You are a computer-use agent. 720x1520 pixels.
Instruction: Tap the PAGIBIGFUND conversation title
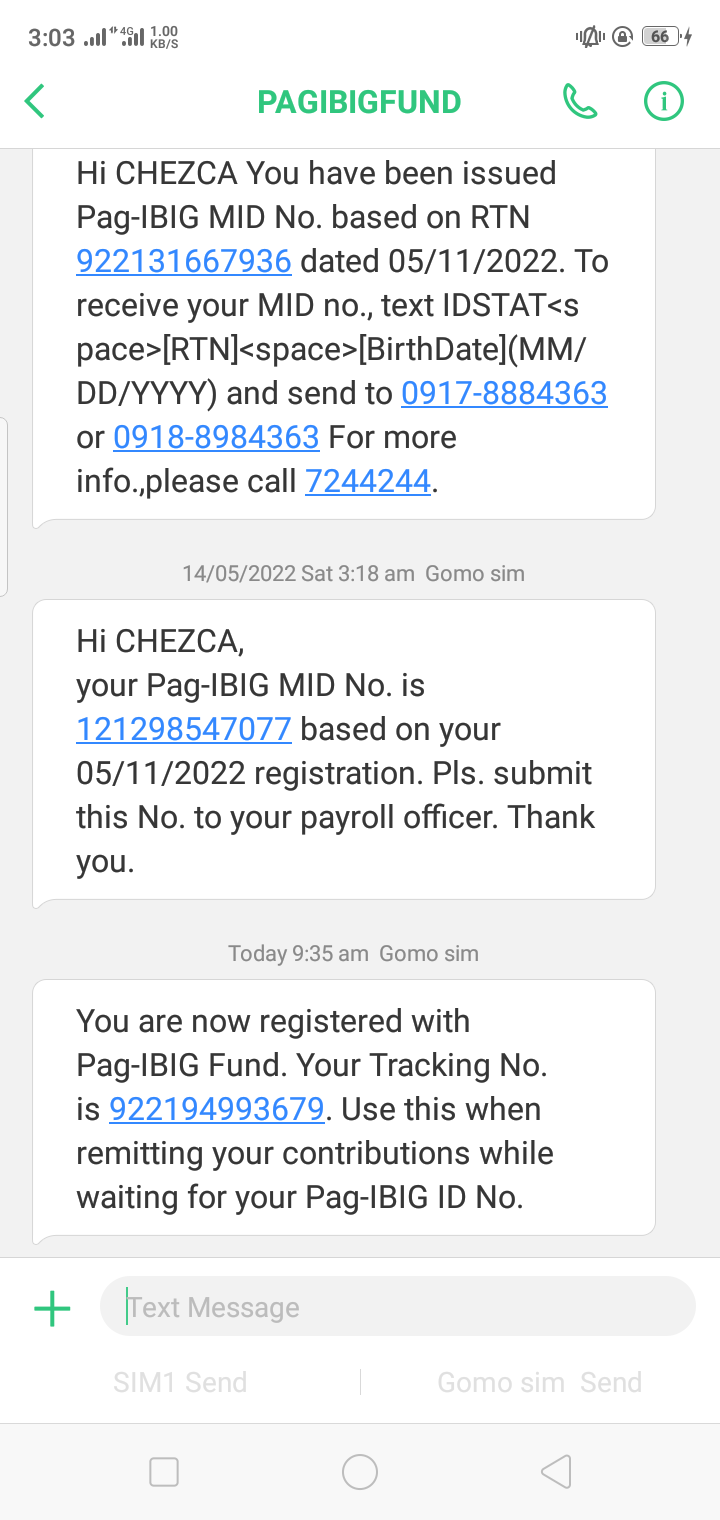point(359,102)
